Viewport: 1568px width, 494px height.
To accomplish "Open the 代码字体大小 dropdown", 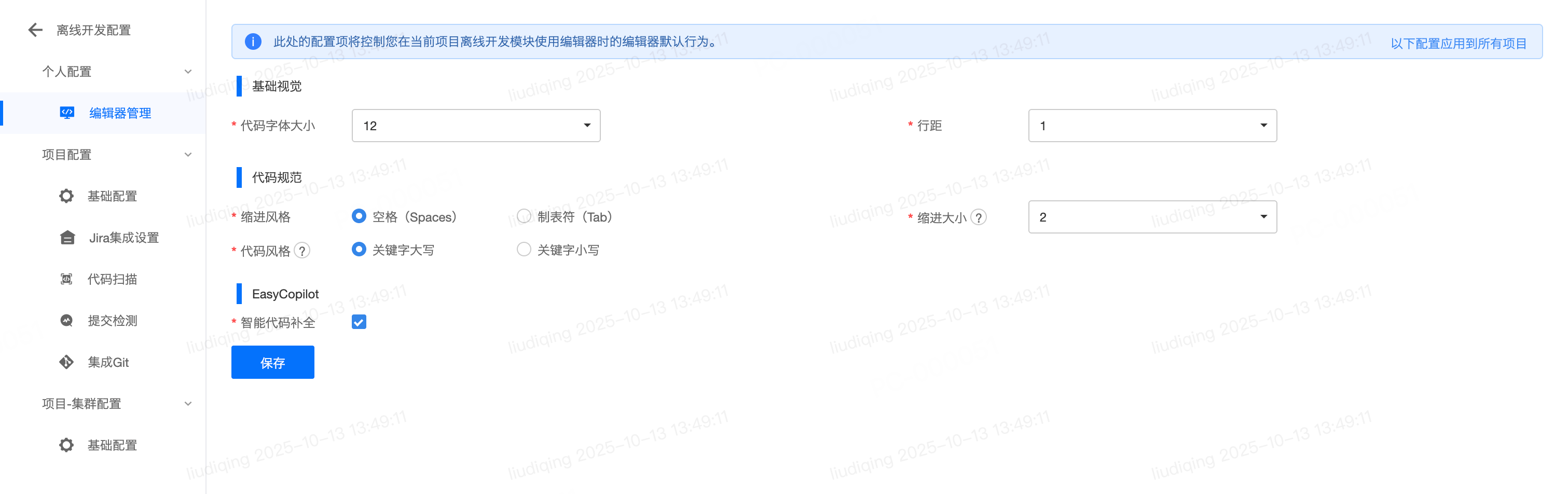I will coord(476,126).
